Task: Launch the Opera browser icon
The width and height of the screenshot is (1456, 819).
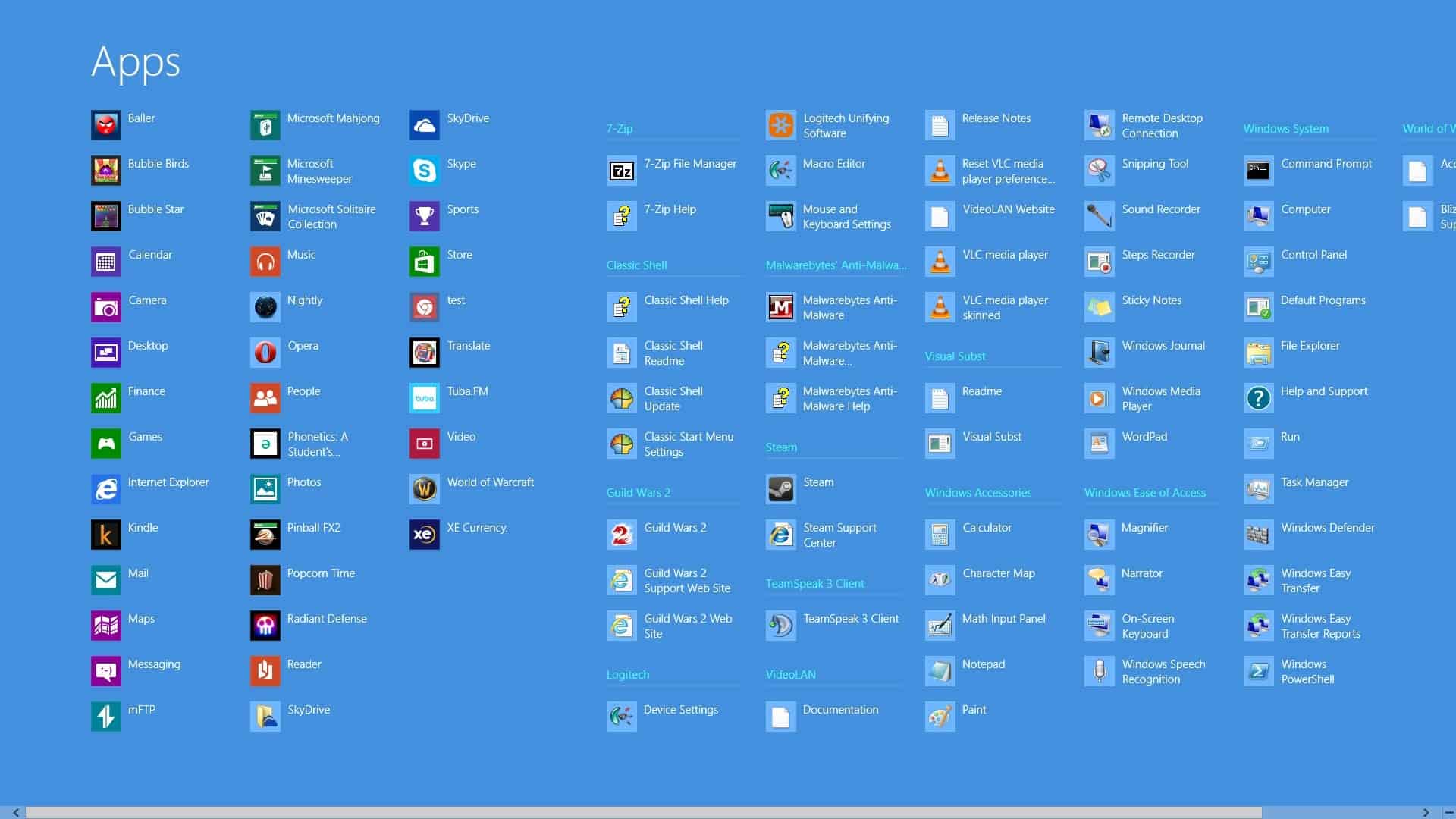Action: [265, 353]
